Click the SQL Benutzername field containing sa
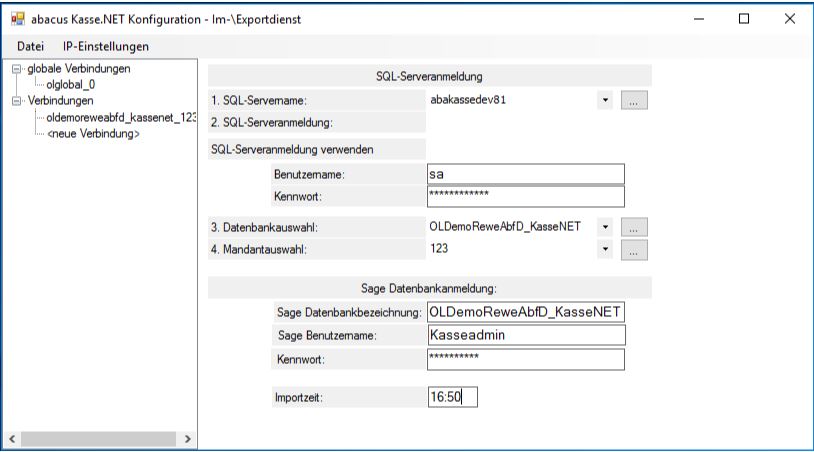The image size is (814, 452). pyautogui.click(x=525, y=175)
